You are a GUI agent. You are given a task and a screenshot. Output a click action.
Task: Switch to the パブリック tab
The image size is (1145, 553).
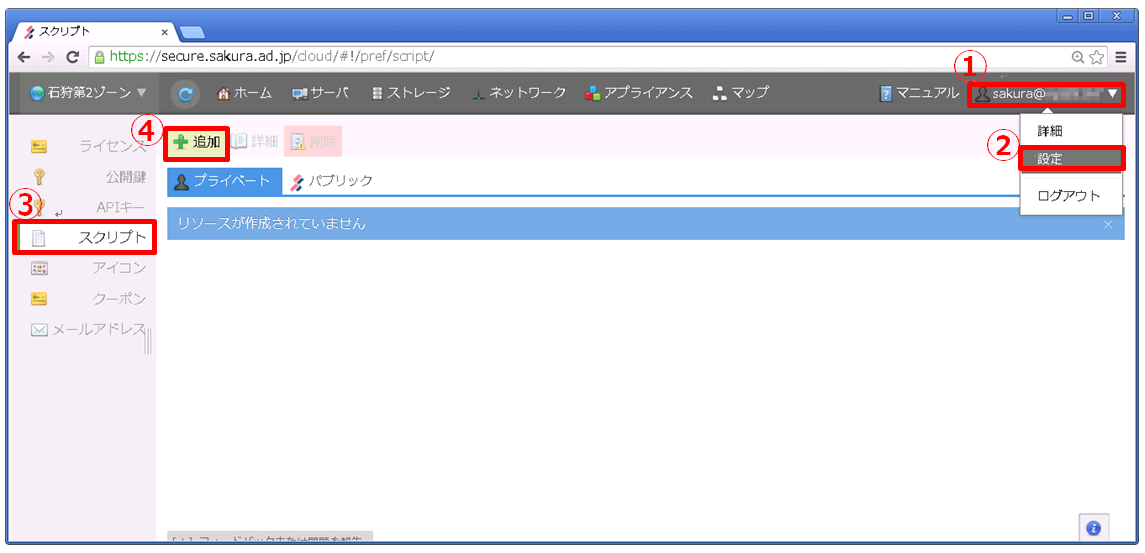(332, 181)
